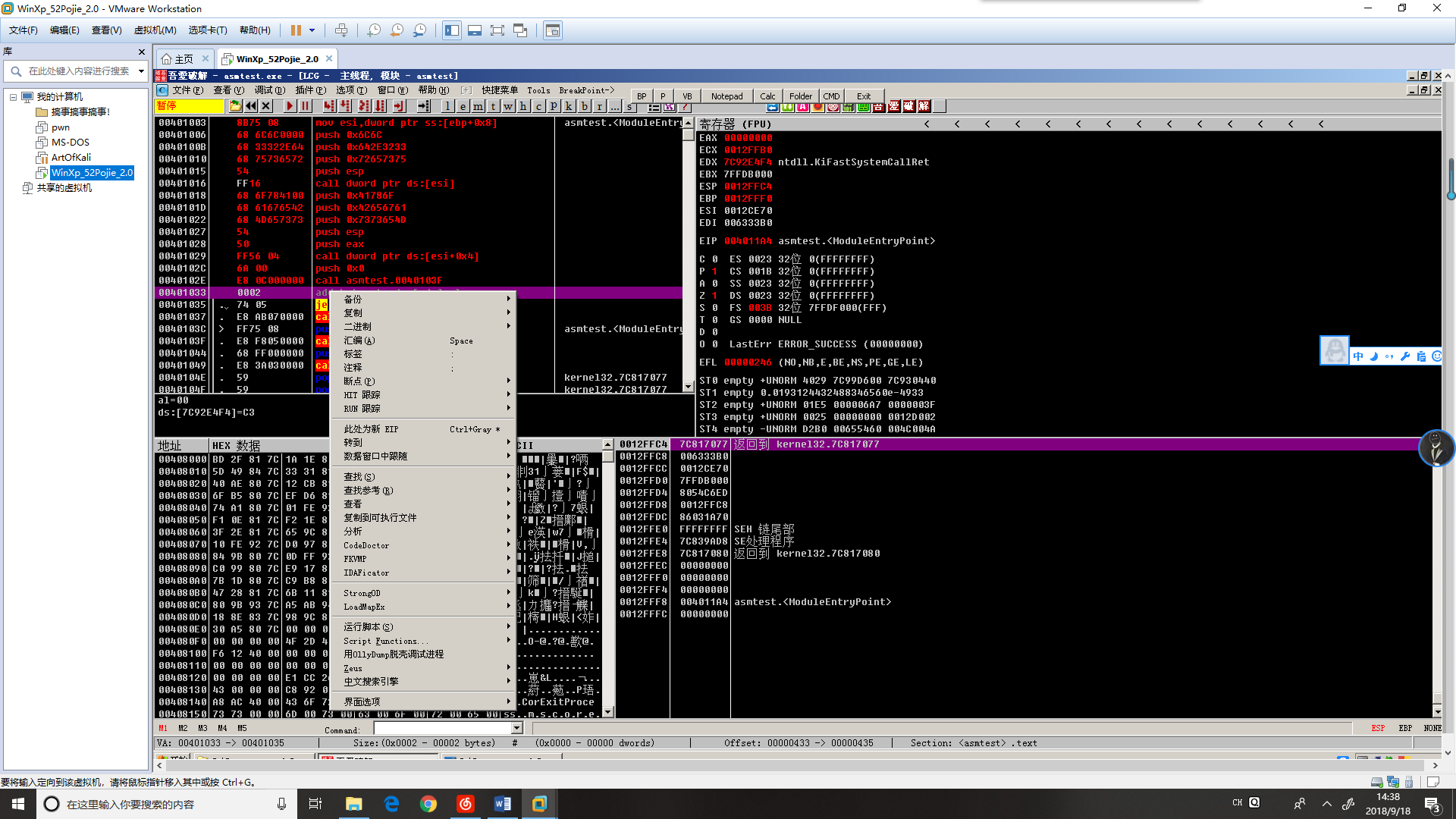The height and width of the screenshot is (819, 1456).
Task: Click the rewind restart program icon
Action: [251, 106]
